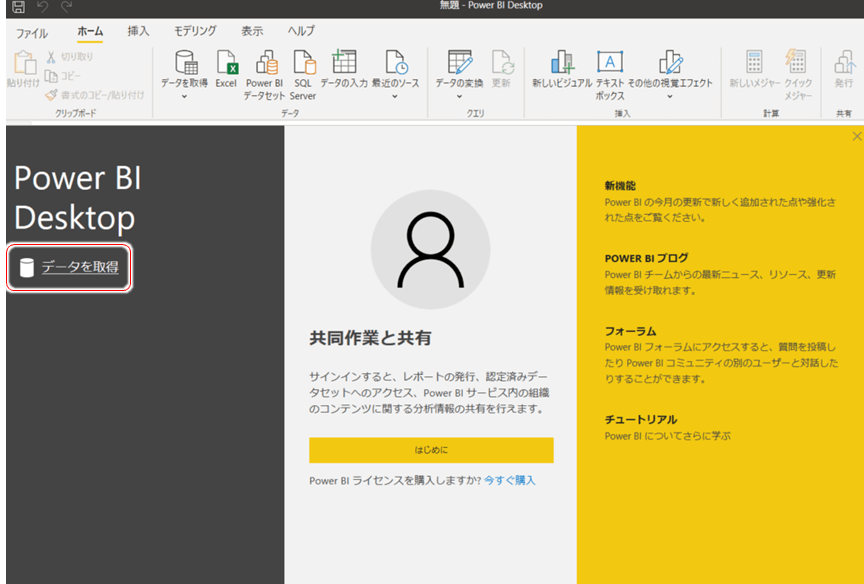Open the ファイル menu
This screenshot has height=584, width=864.
[x=31, y=32]
